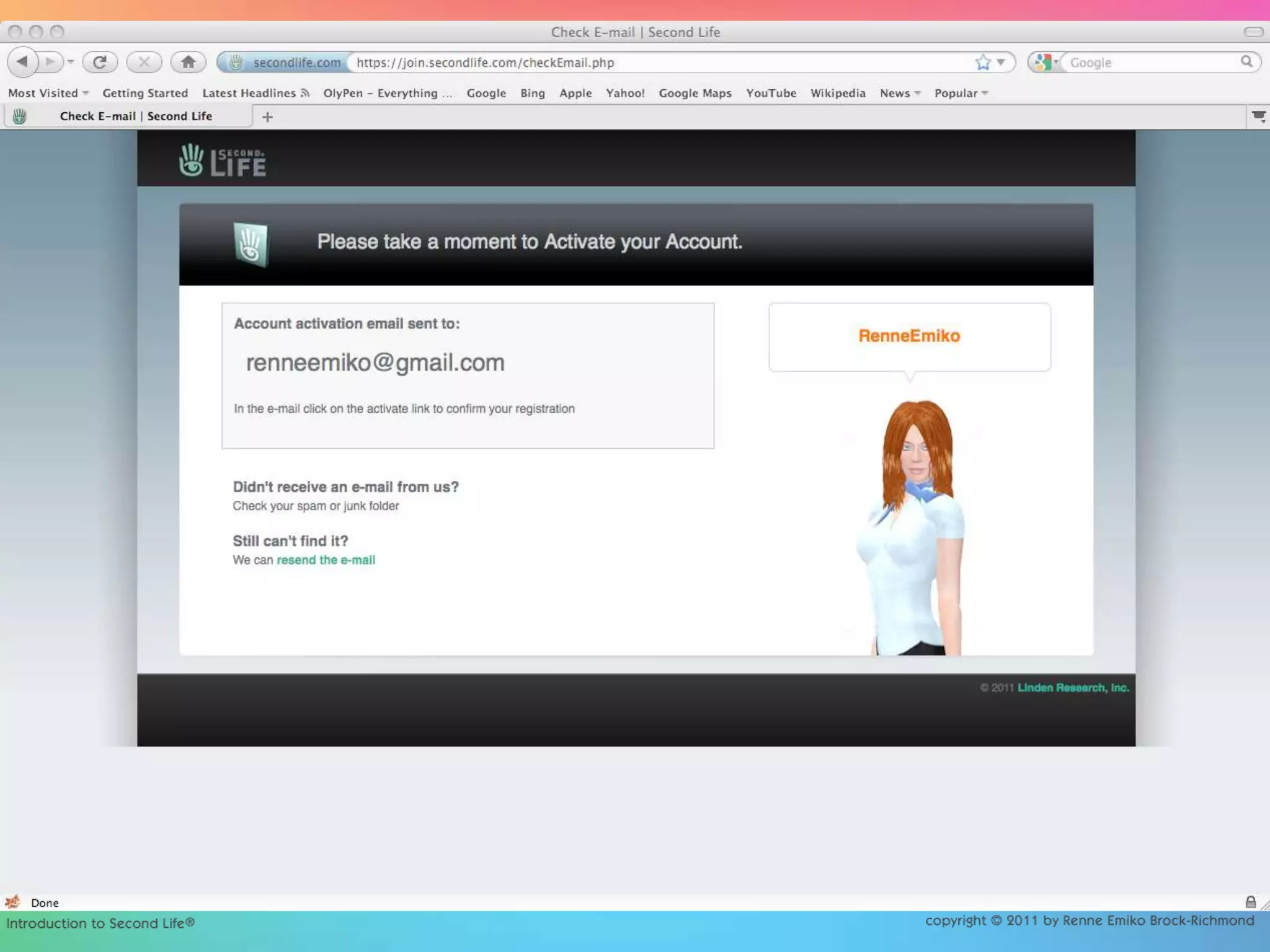
Task: Open a new tab with plus icon
Action: 267,117
